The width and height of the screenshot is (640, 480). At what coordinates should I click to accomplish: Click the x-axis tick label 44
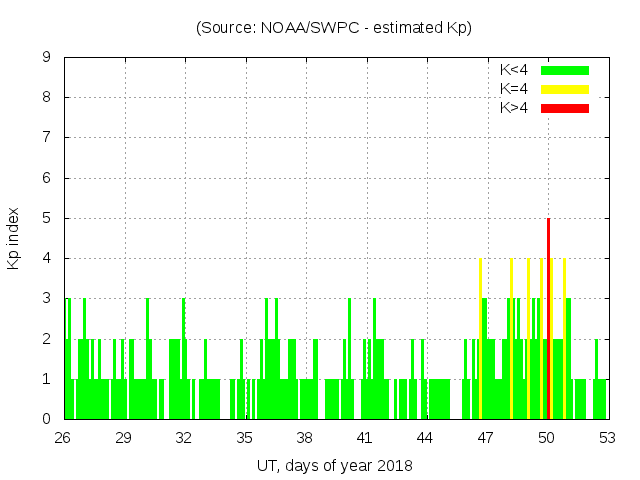[x=425, y=438]
